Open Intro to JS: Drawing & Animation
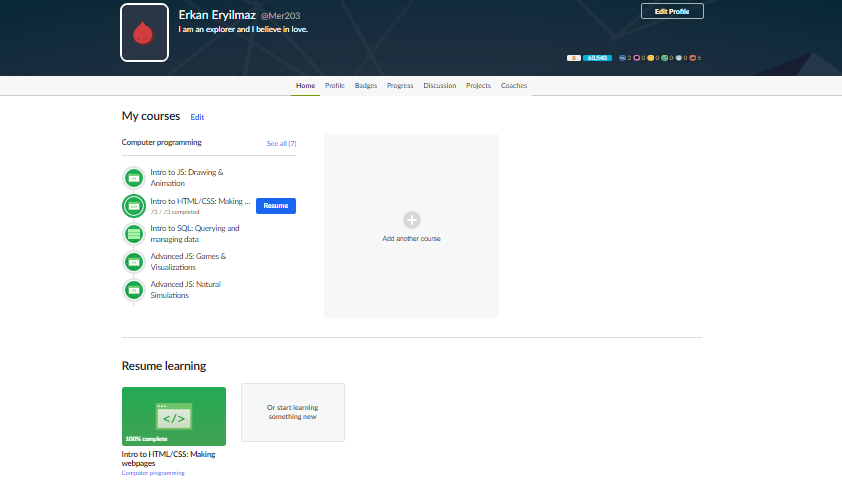Screen dimensions: 842x504 click(x=187, y=178)
